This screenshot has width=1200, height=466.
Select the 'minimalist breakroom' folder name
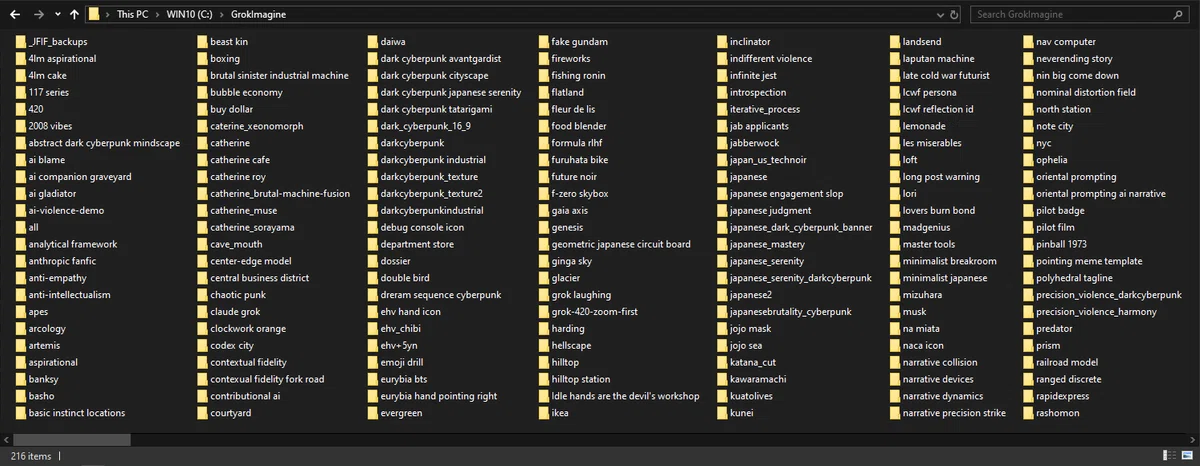pyautogui.click(x=950, y=261)
